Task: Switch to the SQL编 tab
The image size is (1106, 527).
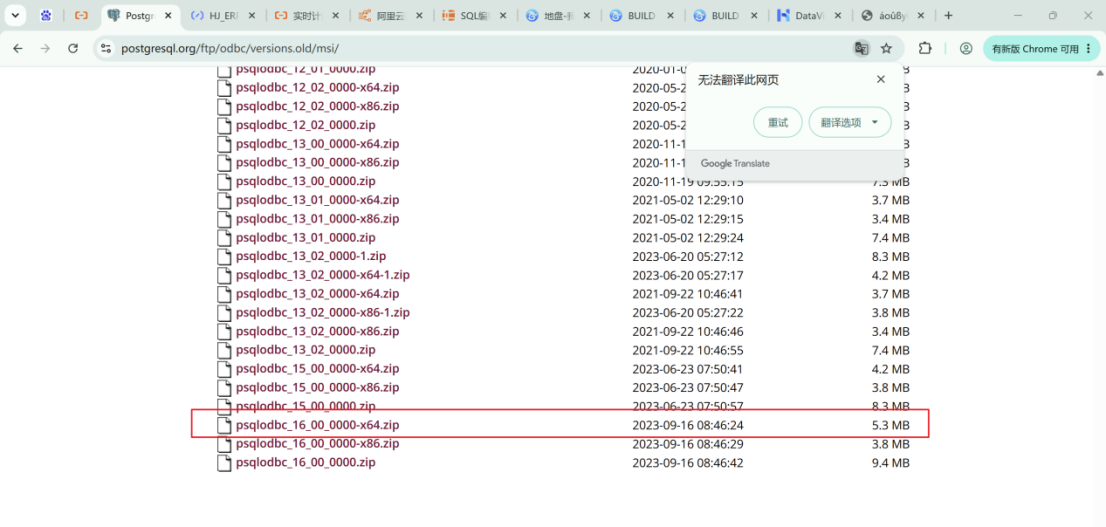Action: coord(473,15)
